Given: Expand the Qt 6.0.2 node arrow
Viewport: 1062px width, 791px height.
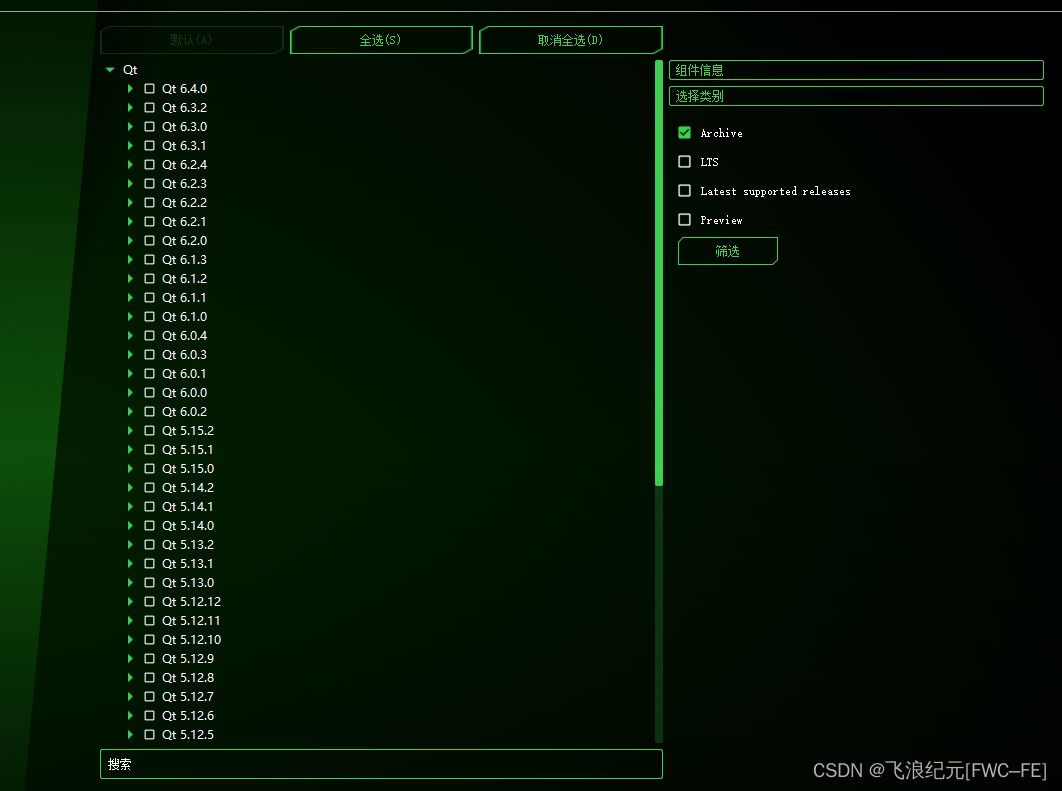Looking at the screenshot, I should point(130,412).
